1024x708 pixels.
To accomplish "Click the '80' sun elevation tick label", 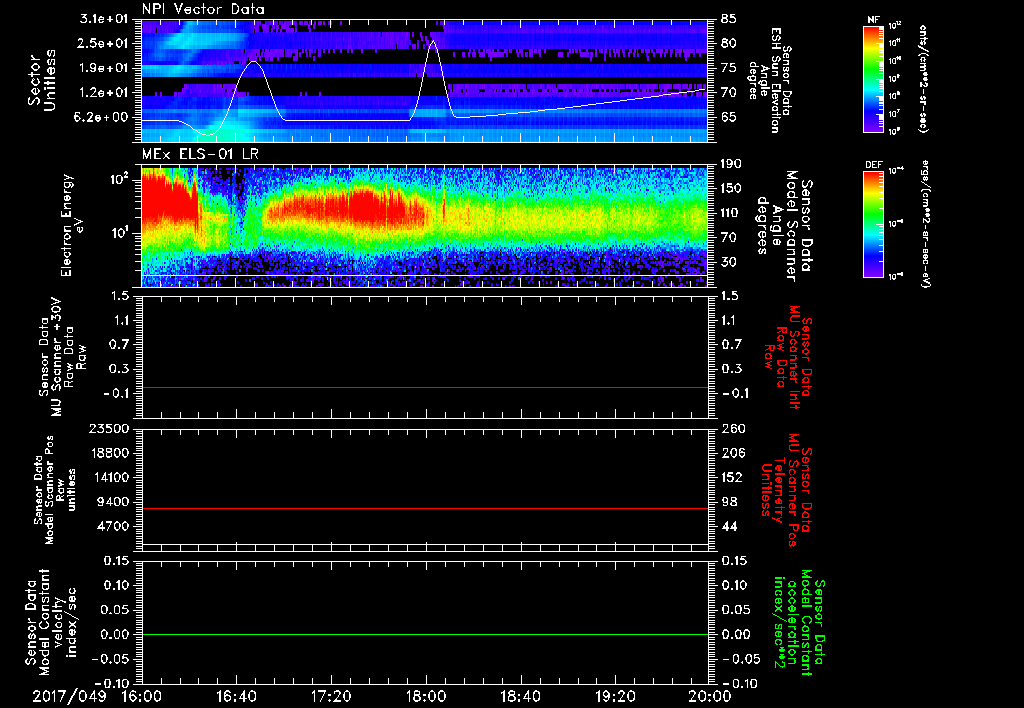I will tap(729, 43).
